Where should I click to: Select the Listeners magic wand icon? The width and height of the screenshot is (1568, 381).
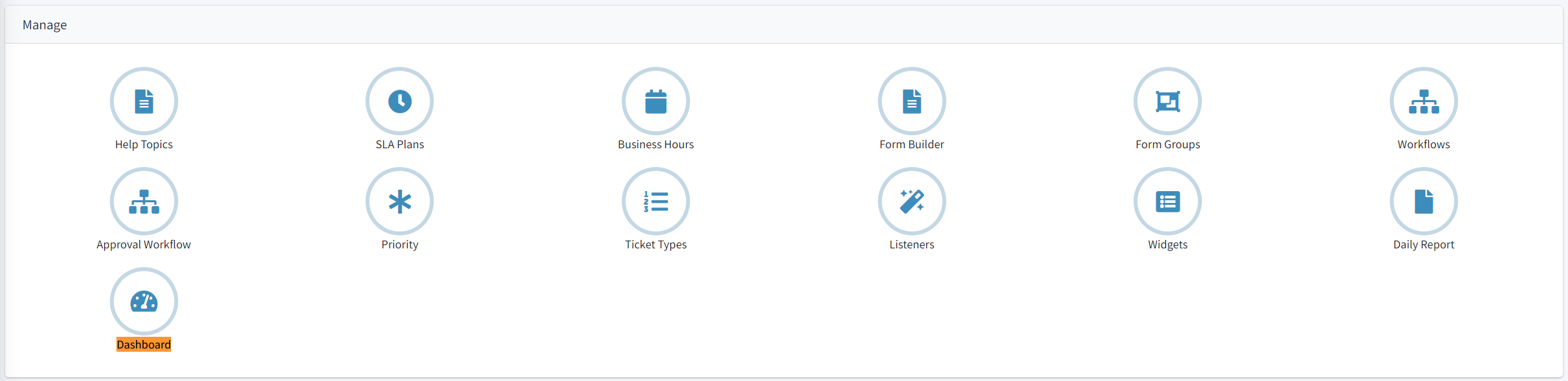tap(911, 202)
